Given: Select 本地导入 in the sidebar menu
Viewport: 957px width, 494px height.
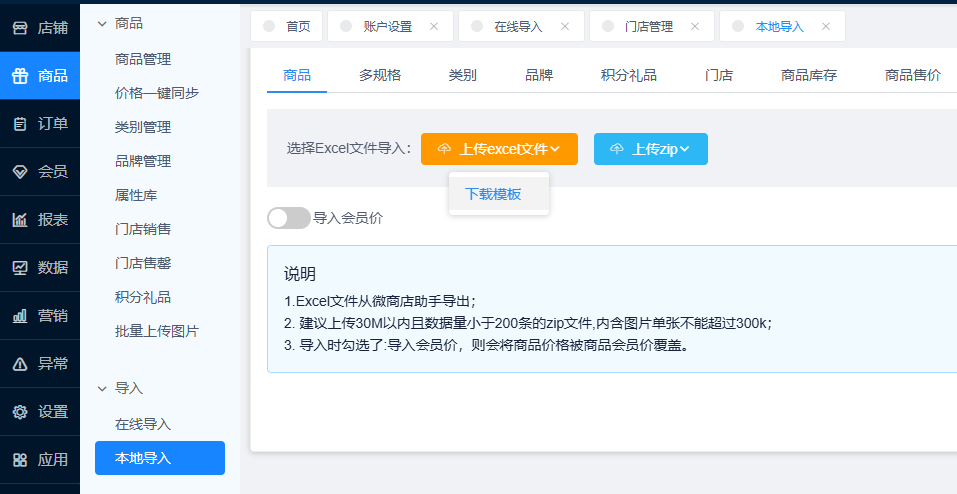Looking at the screenshot, I should [160, 458].
